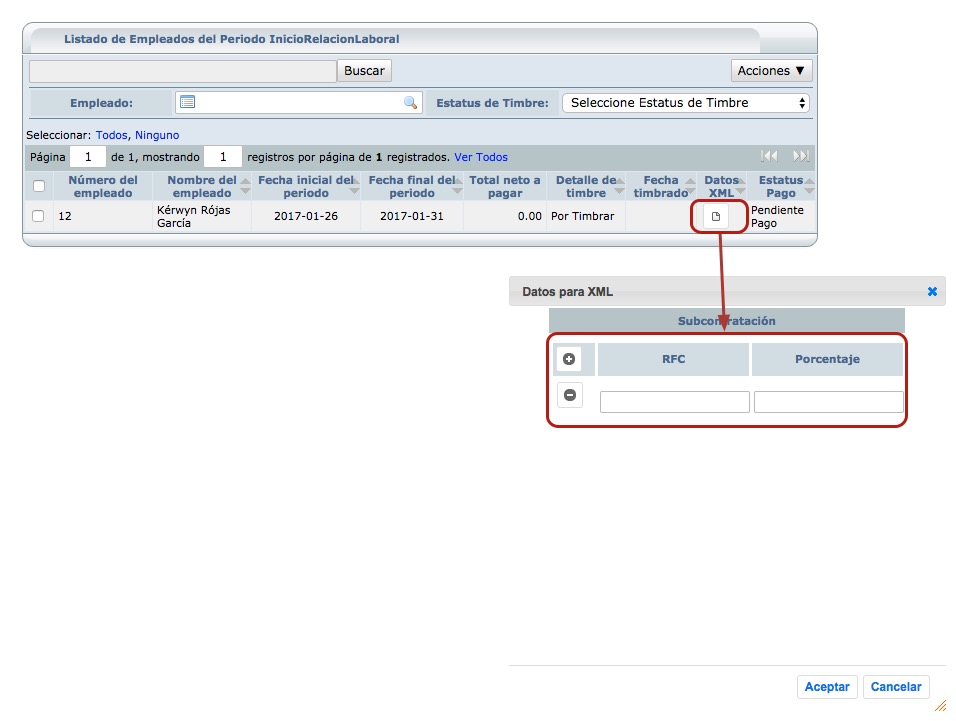Check the checkbox for employee 12
This screenshot has height=721, width=956.
38,216
